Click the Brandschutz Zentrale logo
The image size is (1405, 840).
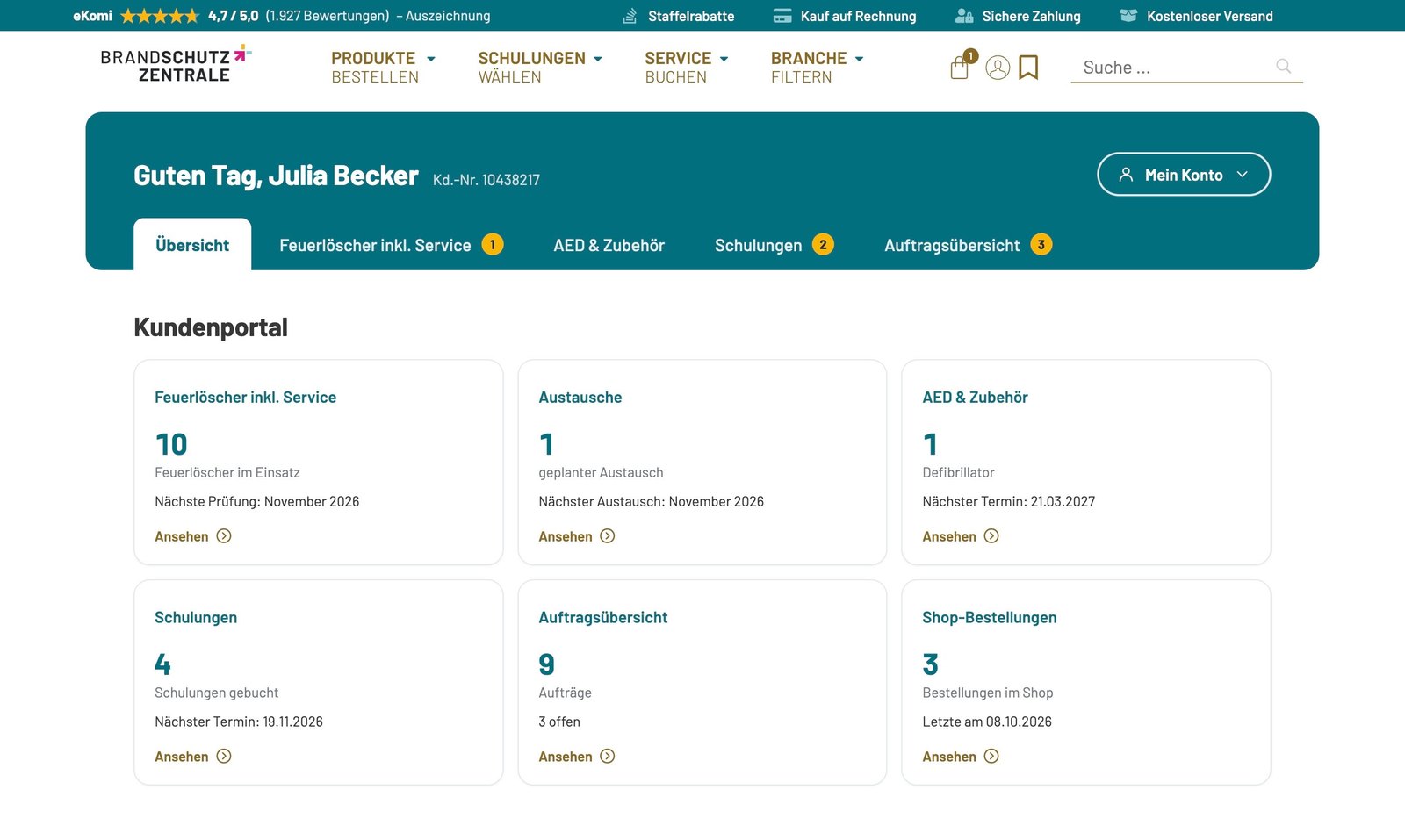pyautogui.click(x=176, y=65)
